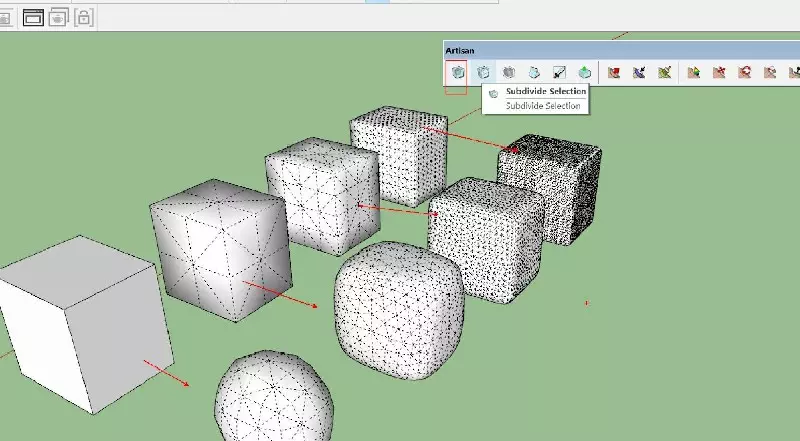This screenshot has height=441, width=800.
Task: Select the vertex Select tool with green arrow
Action: click(x=693, y=72)
